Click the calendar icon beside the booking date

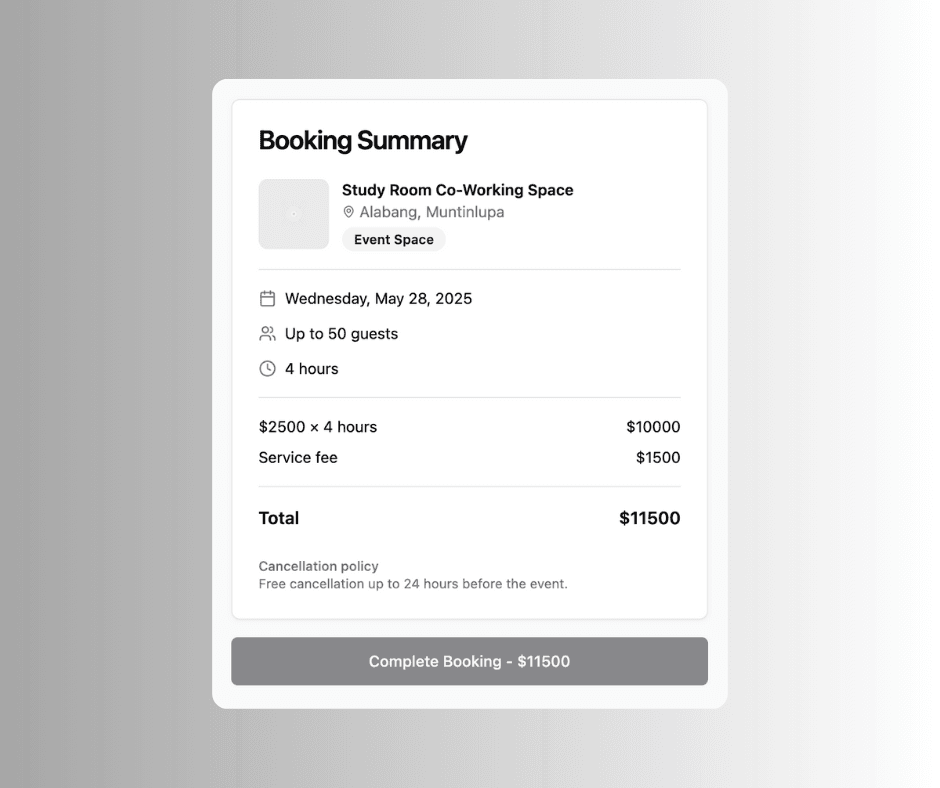[x=267, y=297]
